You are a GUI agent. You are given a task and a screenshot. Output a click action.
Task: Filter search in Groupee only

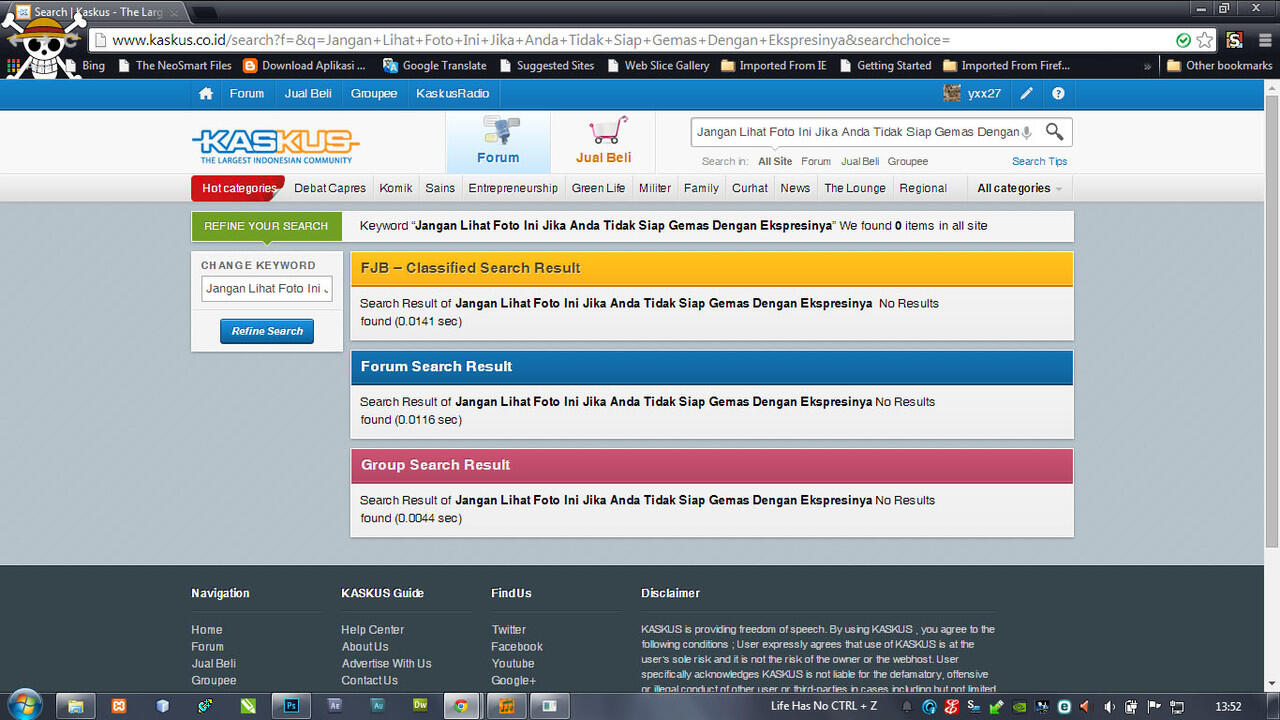point(908,161)
